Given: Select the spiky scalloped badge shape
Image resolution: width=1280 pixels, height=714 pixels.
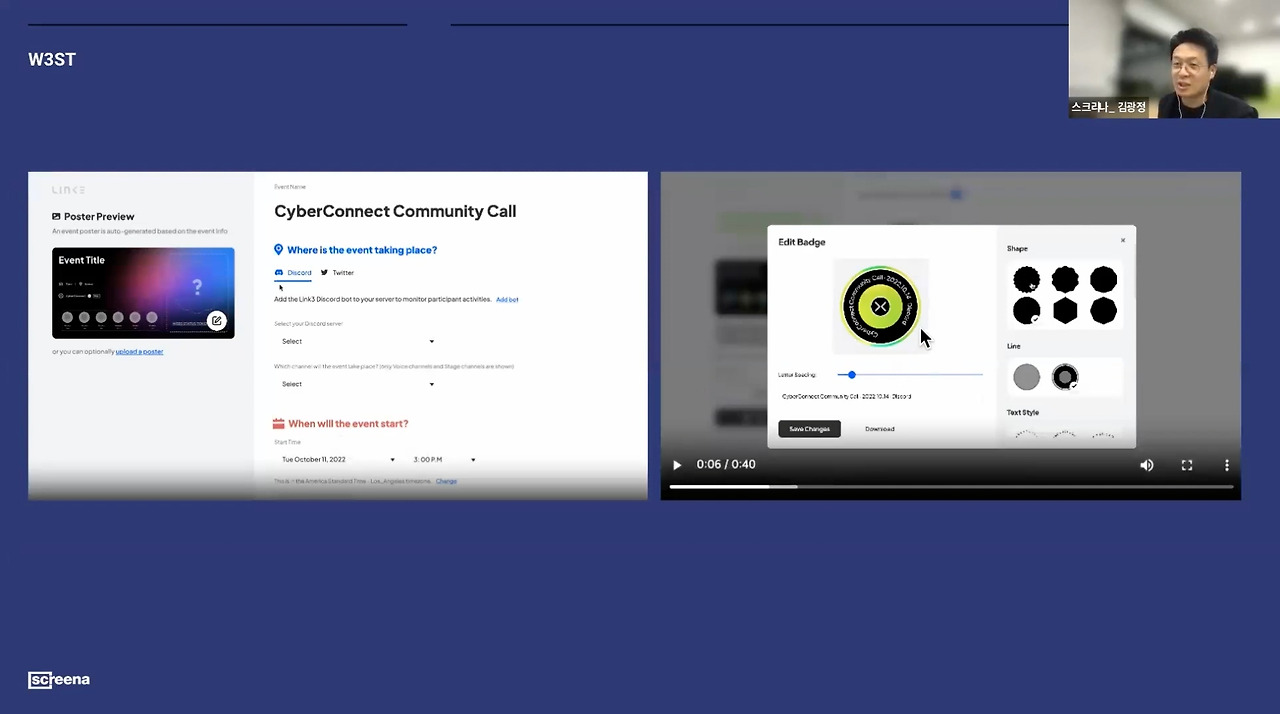Looking at the screenshot, I should [x=1026, y=279].
